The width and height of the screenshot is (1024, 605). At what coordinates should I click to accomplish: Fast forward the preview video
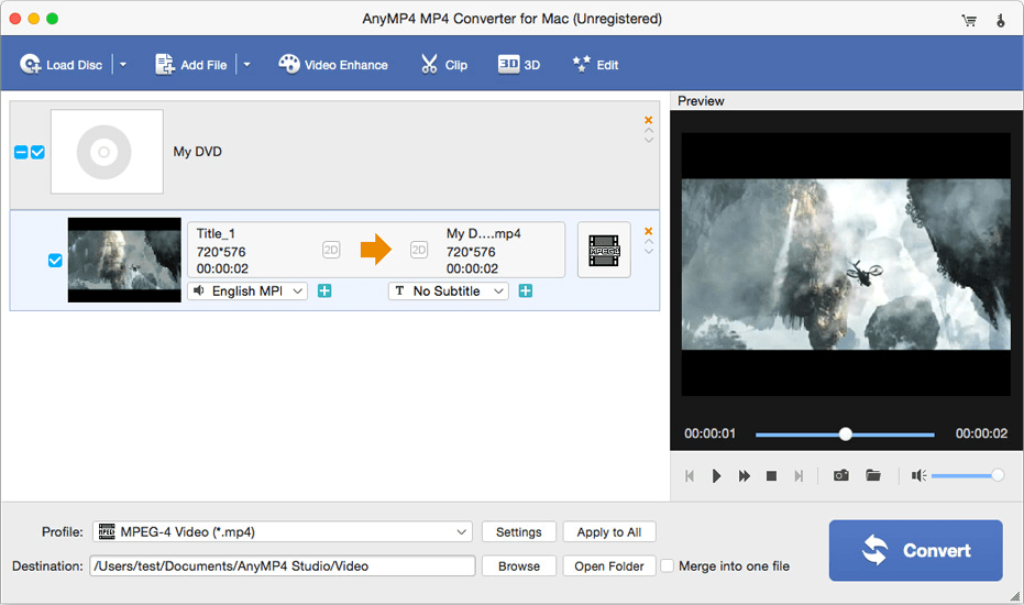[744, 476]
